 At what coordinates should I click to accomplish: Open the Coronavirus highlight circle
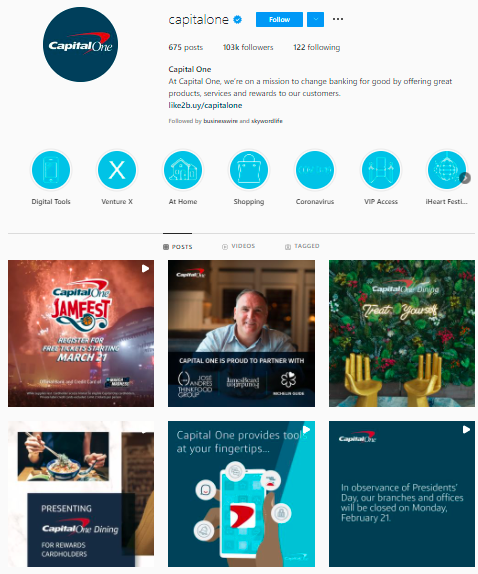(x=315, y=170)
